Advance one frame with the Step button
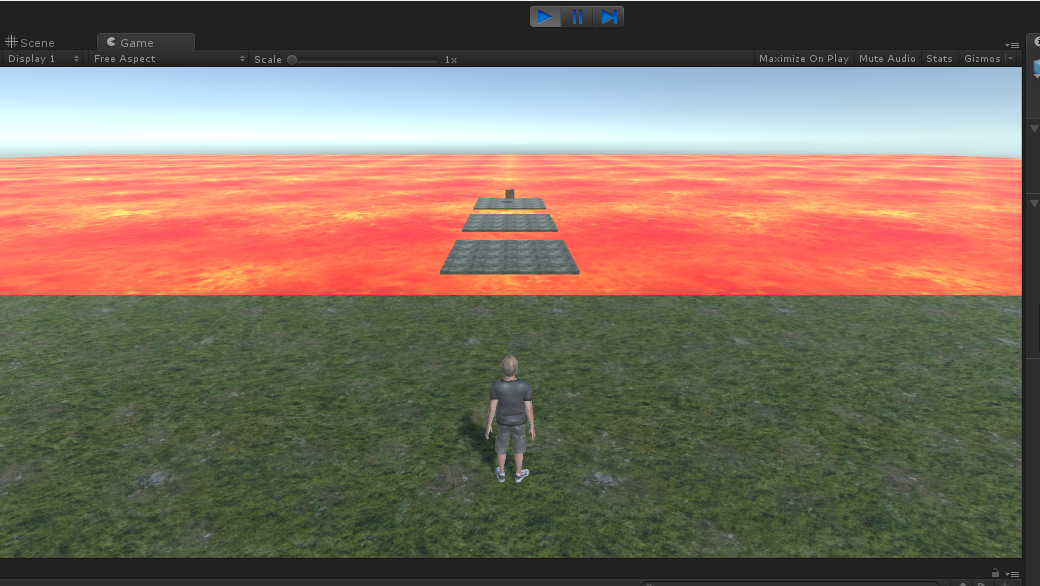1040x586 pixels. pyautogui.click(x=608, y=17)
